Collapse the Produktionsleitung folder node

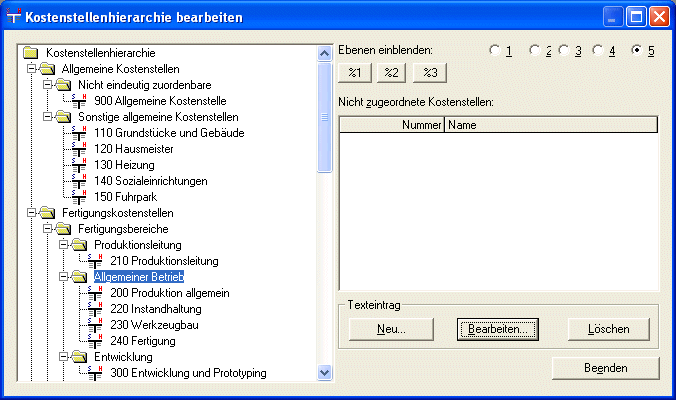[x=63, y=245]
